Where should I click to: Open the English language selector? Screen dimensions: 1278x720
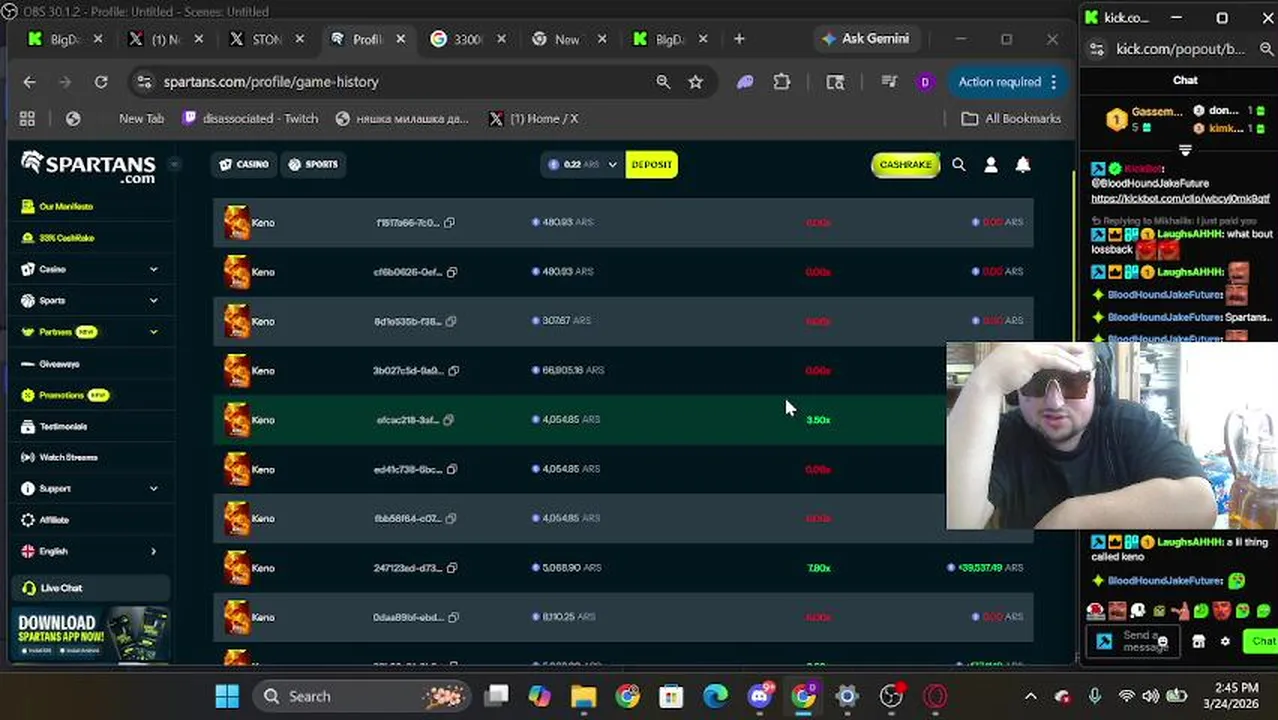point(90,551)
